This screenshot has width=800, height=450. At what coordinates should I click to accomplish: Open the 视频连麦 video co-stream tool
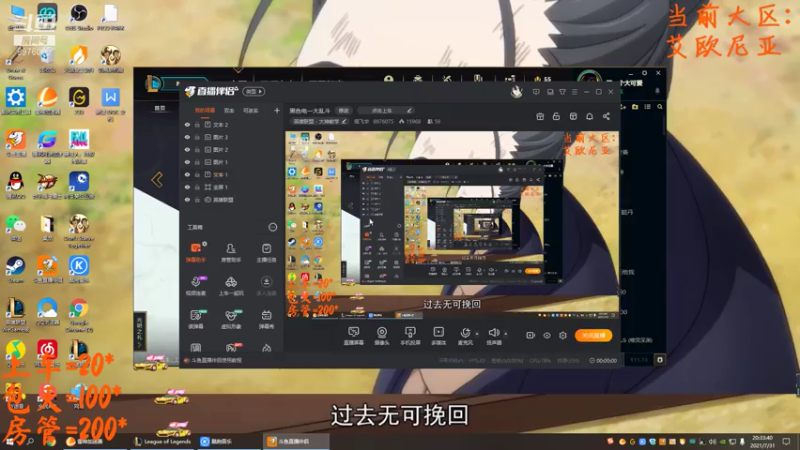195,286
